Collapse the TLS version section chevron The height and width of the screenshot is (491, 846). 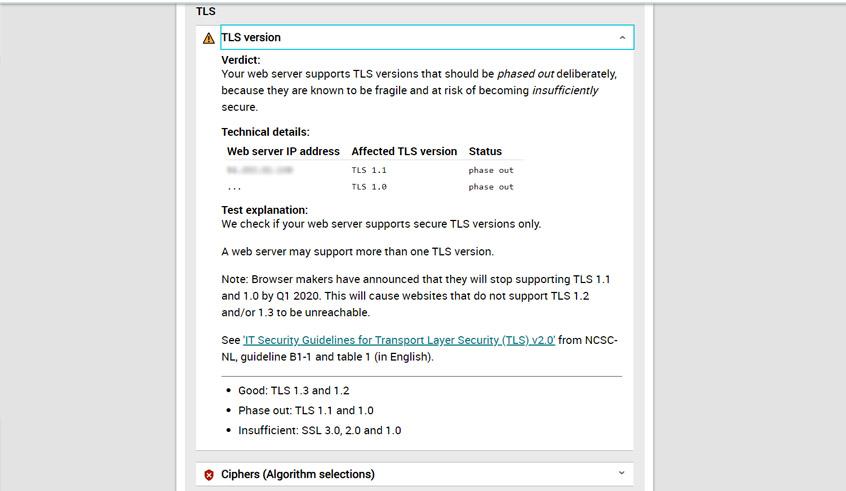click(622, 38)
